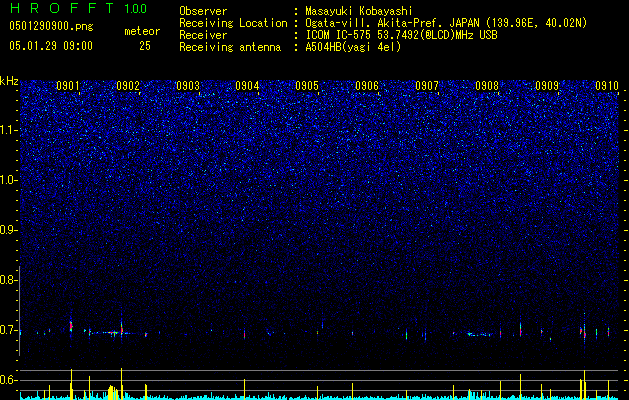Click the 0907 time marker
The width and height of the screenshot is (629, 400).
pyautogui.click(x=427, y=86)
